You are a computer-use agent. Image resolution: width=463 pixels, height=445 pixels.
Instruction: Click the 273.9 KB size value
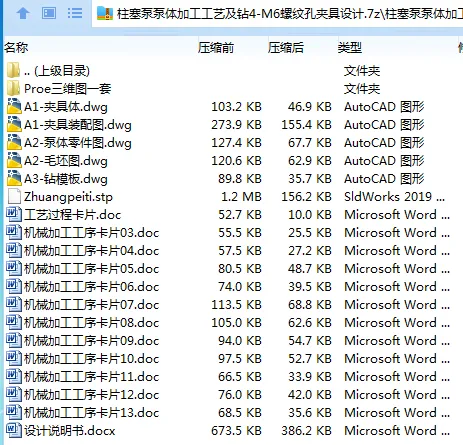(x=236, y=125)
